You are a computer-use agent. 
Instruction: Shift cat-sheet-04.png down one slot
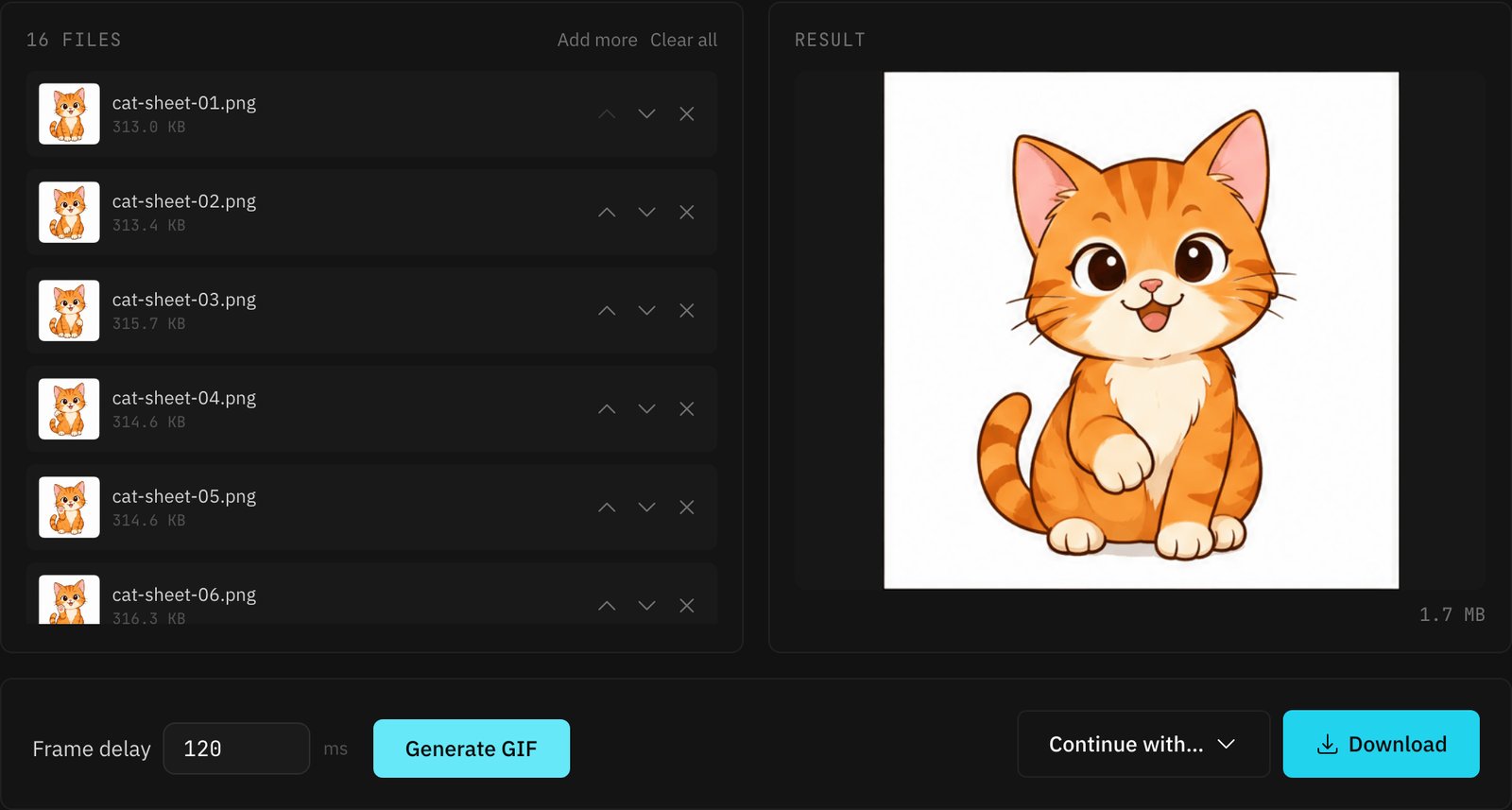pyautogui.click(x=646, y=408)
